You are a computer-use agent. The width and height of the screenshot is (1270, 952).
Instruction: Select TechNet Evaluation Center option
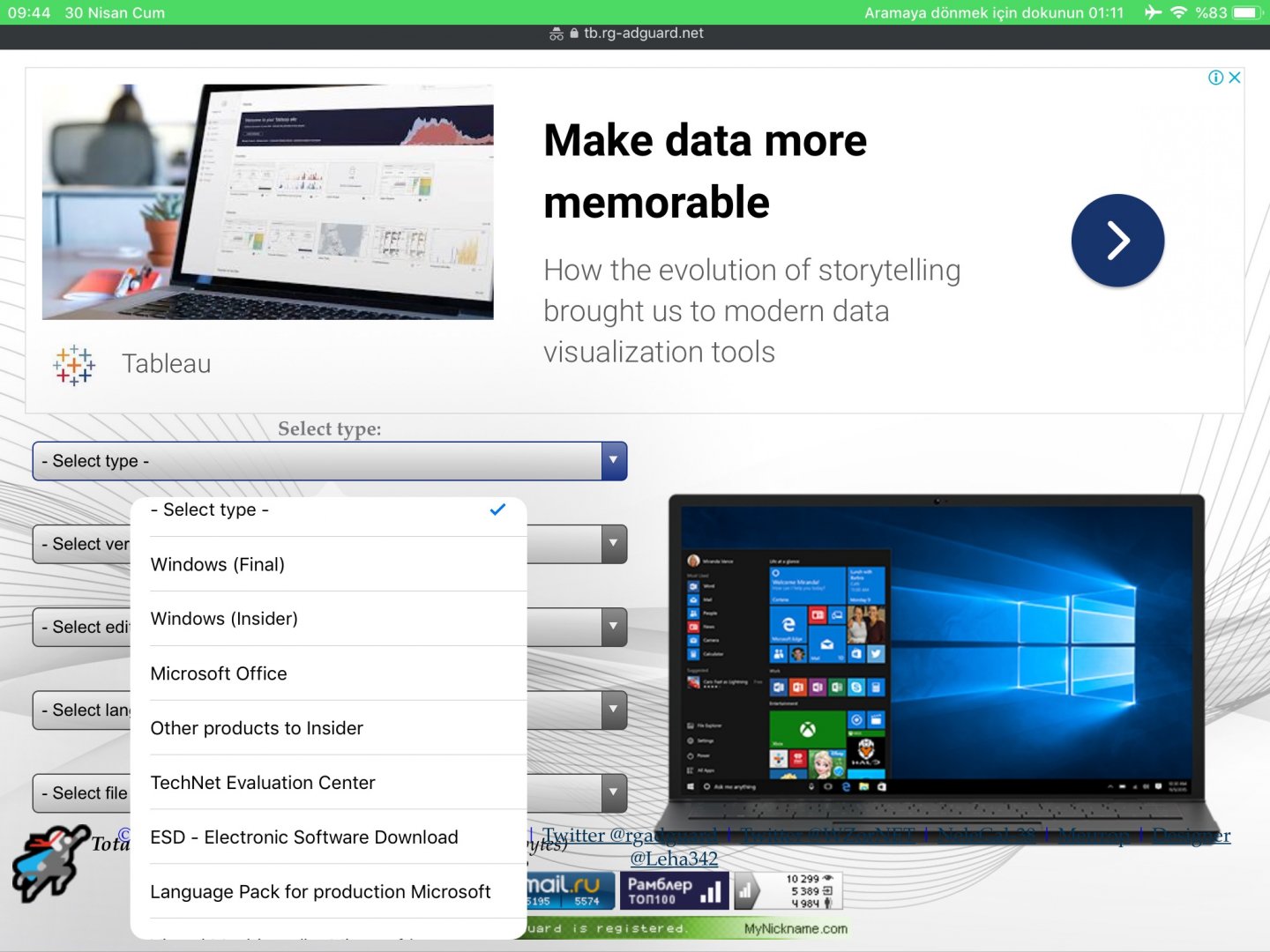coord(329,783)
